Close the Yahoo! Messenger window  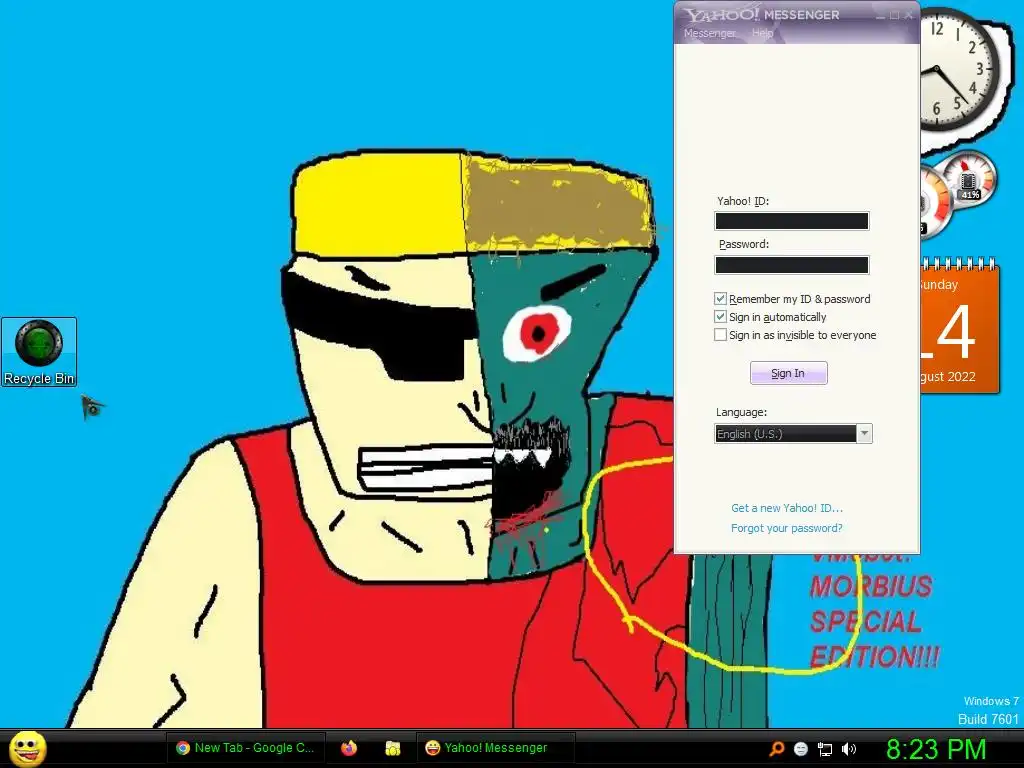(909, 15)
